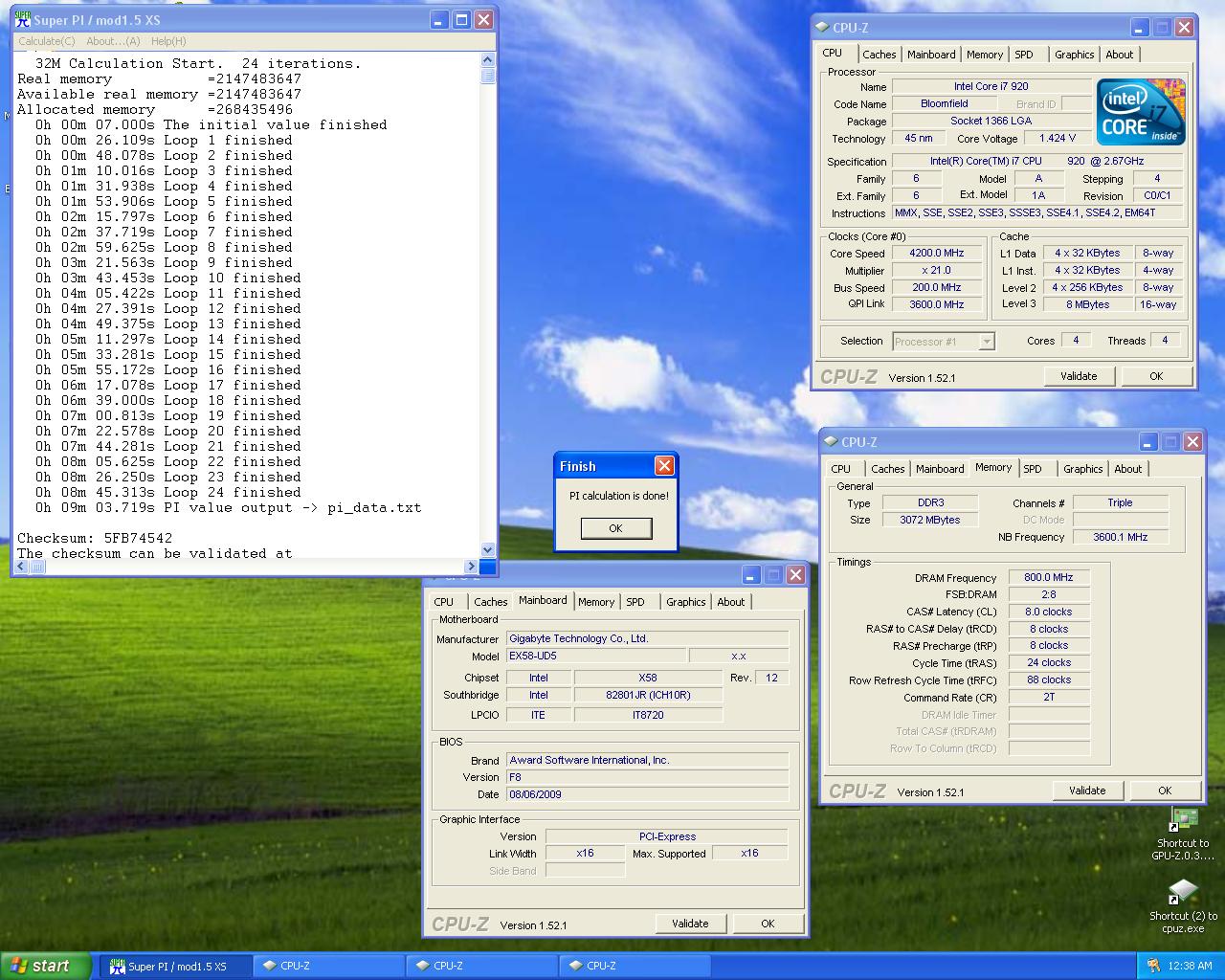Maximize the Super PI window
Image resolution: width=1225 pixels, height=980 pixels.
click(461, 19)
